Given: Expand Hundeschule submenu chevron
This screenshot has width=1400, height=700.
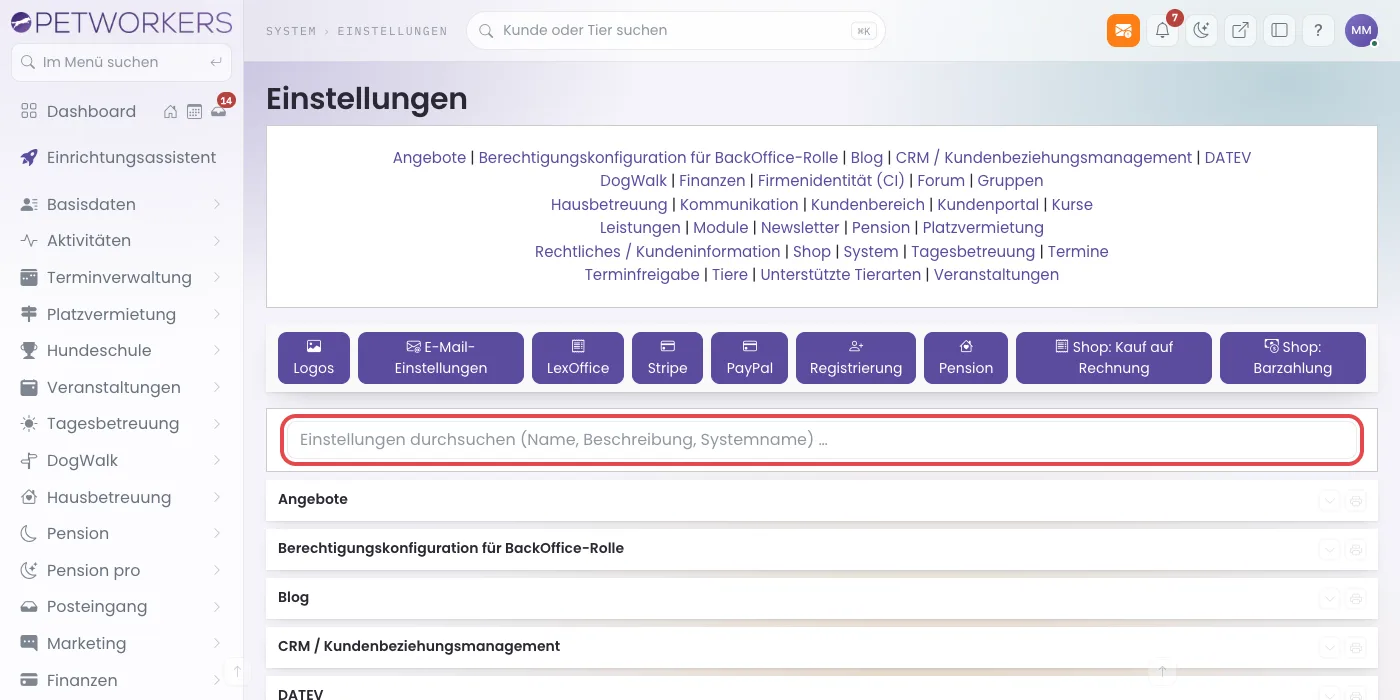Looking at the screenshot, I should pyautogui.click(x=217, y=351).
